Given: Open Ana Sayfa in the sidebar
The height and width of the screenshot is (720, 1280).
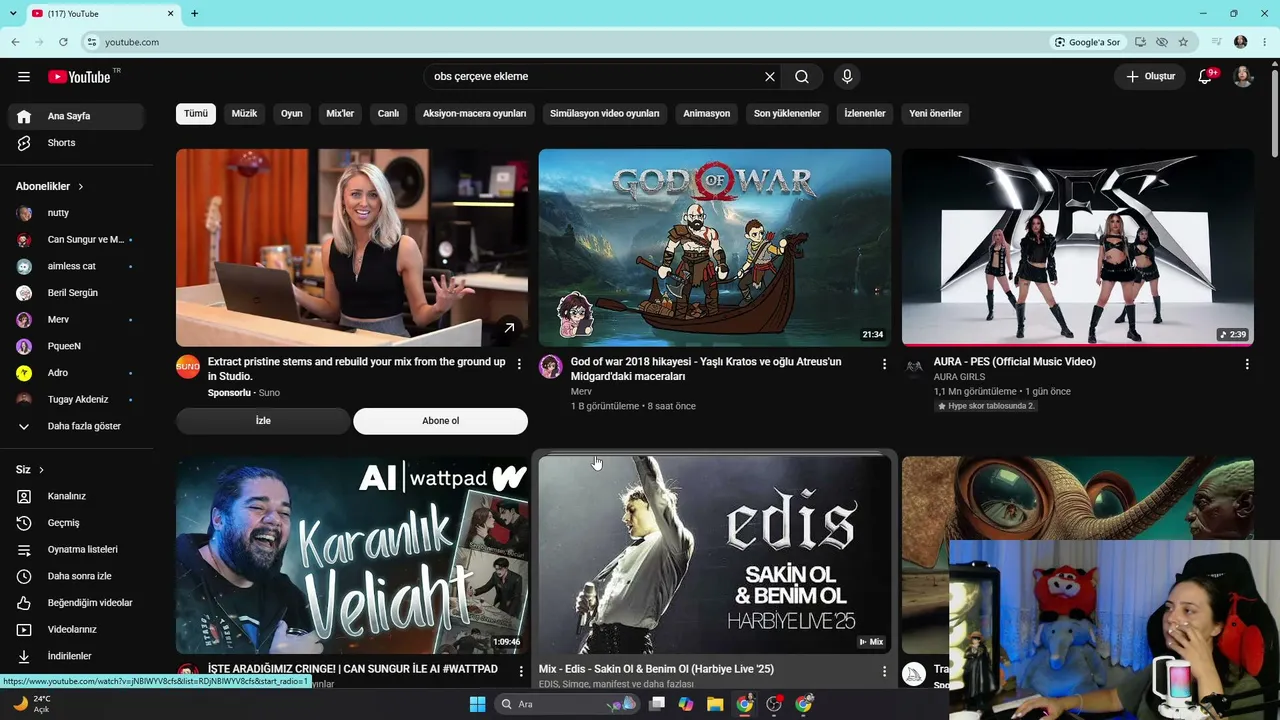Looking at the screenshot, I should click(x=76, y=116).
